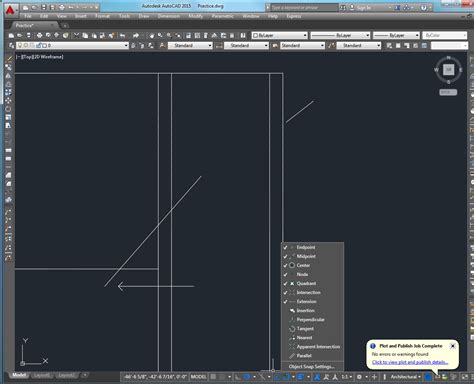Click the Top face of the ViewCube
The image size is (474, 384).
click(x=448, y=70)
